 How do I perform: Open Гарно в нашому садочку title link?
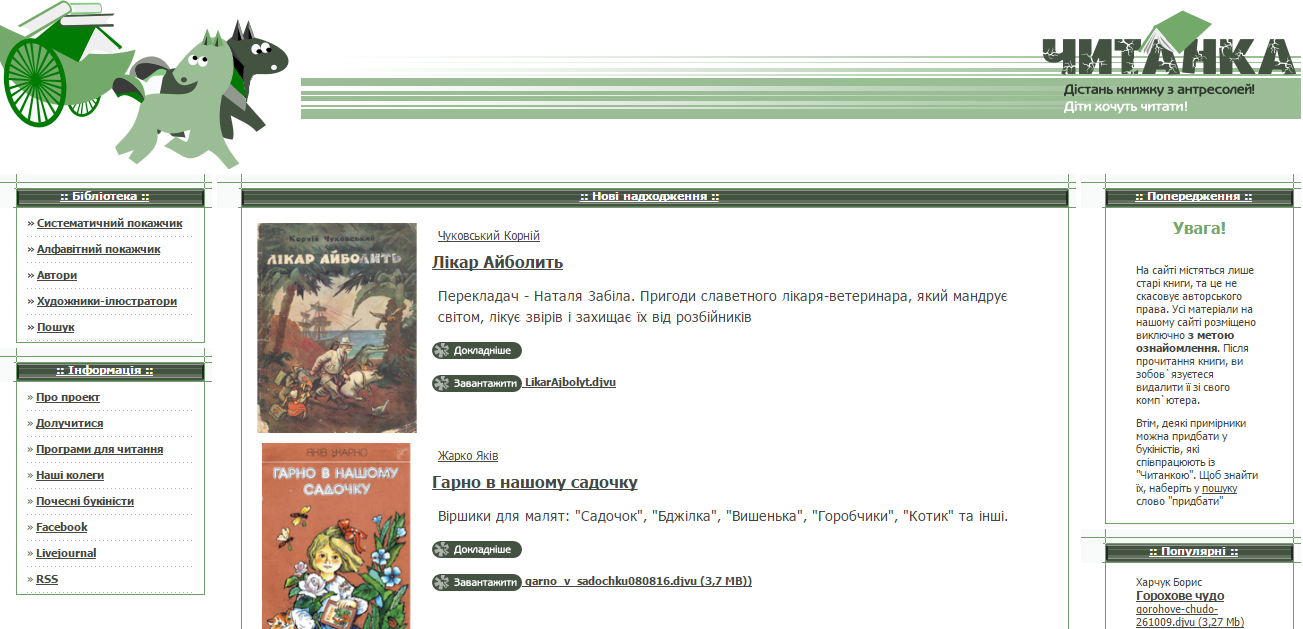click(535, 482)
